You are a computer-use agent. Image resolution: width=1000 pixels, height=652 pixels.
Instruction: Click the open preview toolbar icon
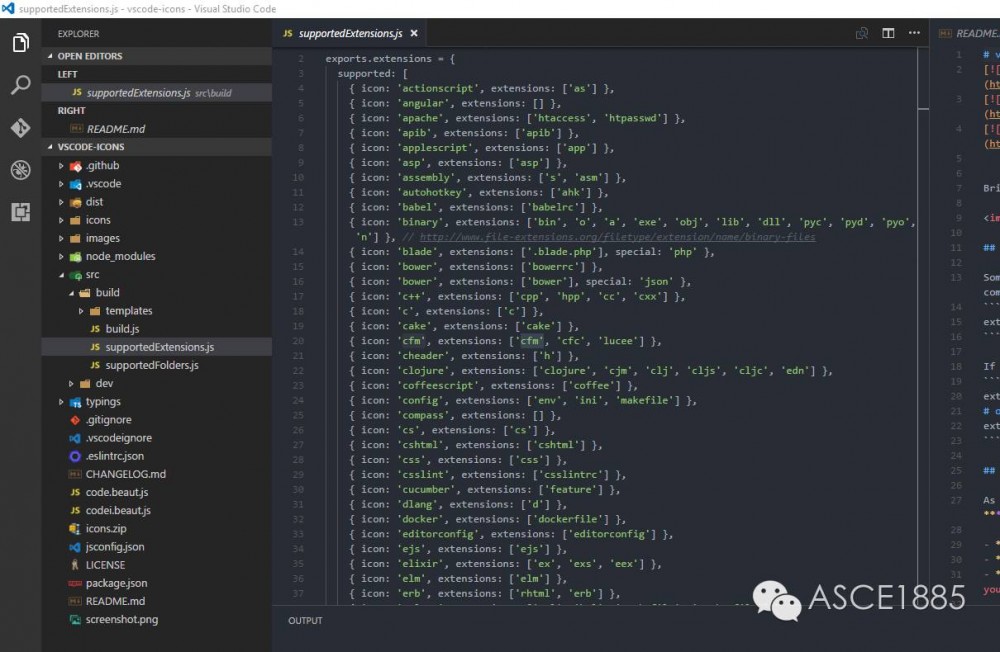click(x=861, y=33)
